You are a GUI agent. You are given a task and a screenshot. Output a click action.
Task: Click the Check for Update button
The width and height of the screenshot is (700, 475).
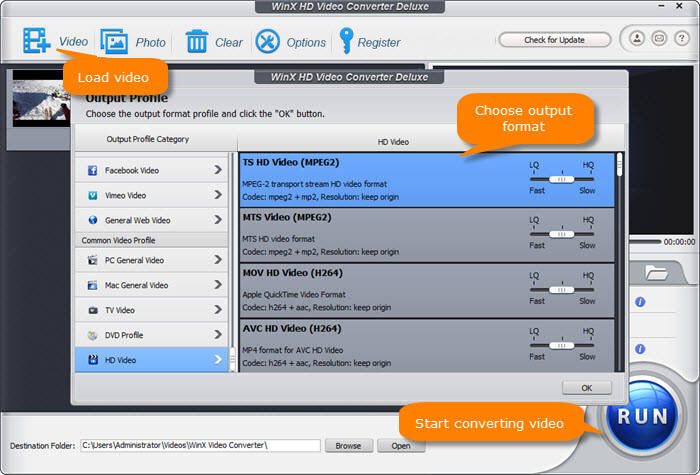554,40
